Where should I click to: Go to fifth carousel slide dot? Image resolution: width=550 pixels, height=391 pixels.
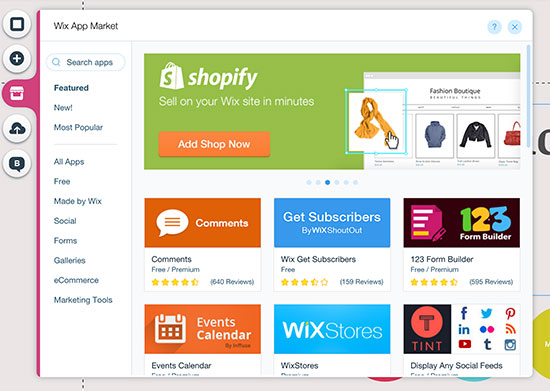point(346,182)
